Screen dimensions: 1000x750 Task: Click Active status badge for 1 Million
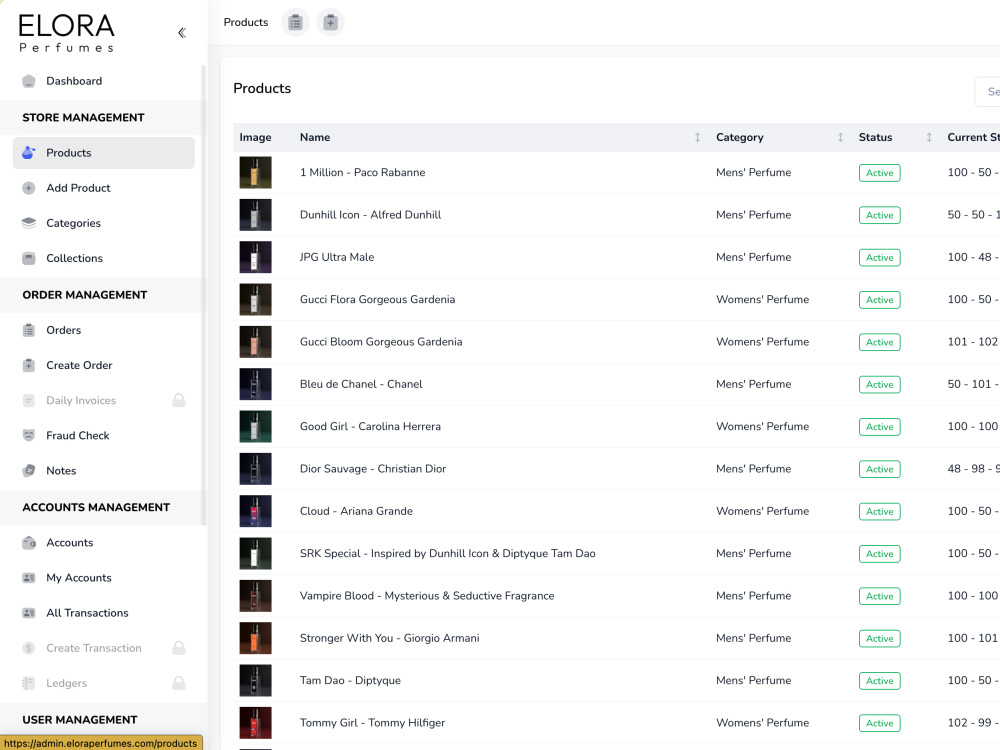(879, 173)
